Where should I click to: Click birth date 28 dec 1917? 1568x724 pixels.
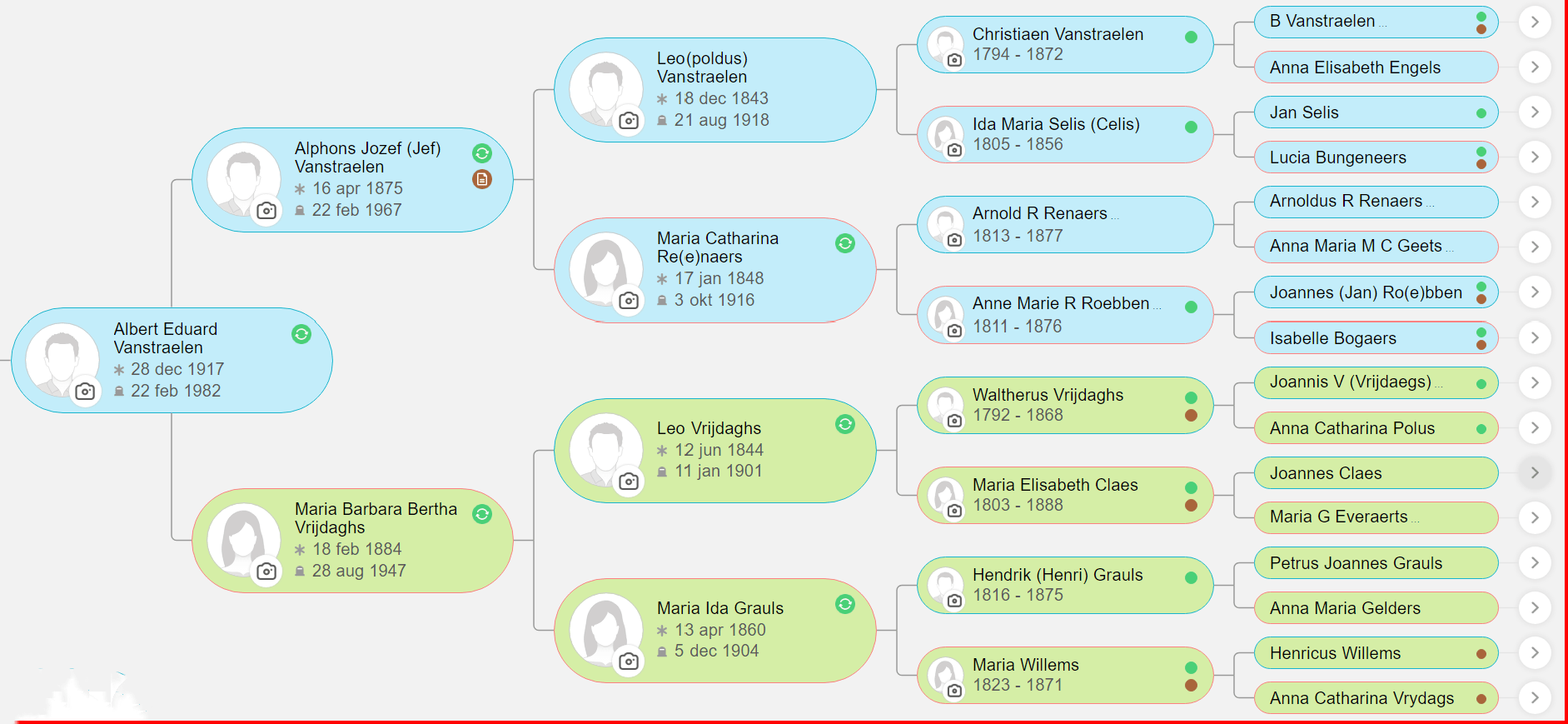pos(177,369)
